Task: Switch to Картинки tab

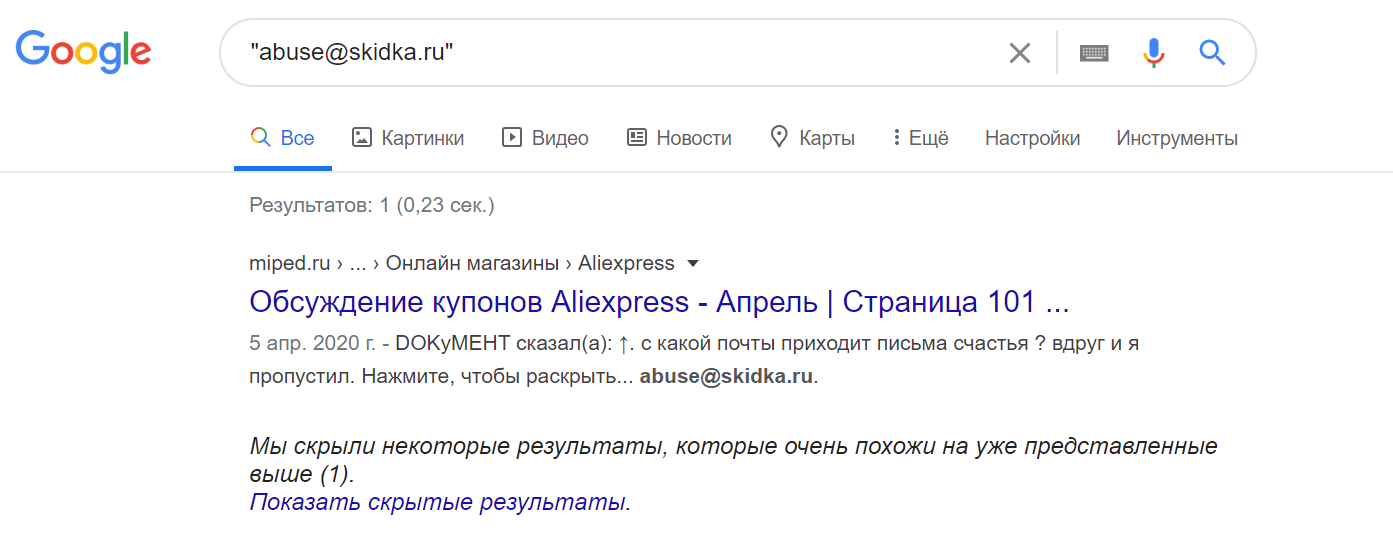Action: click(408, 139)
